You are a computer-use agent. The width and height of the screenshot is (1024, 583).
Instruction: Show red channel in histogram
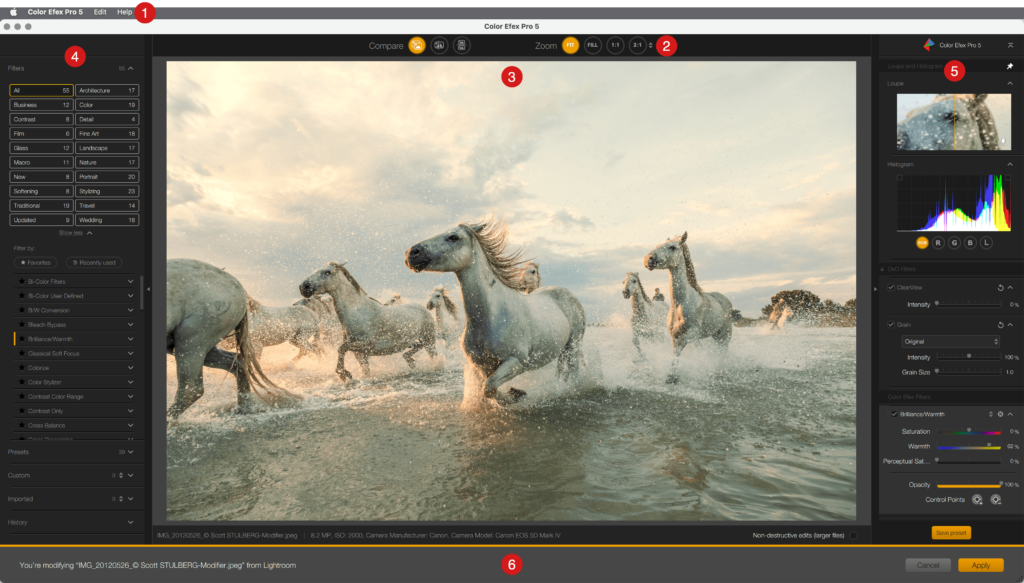(938, 242)
